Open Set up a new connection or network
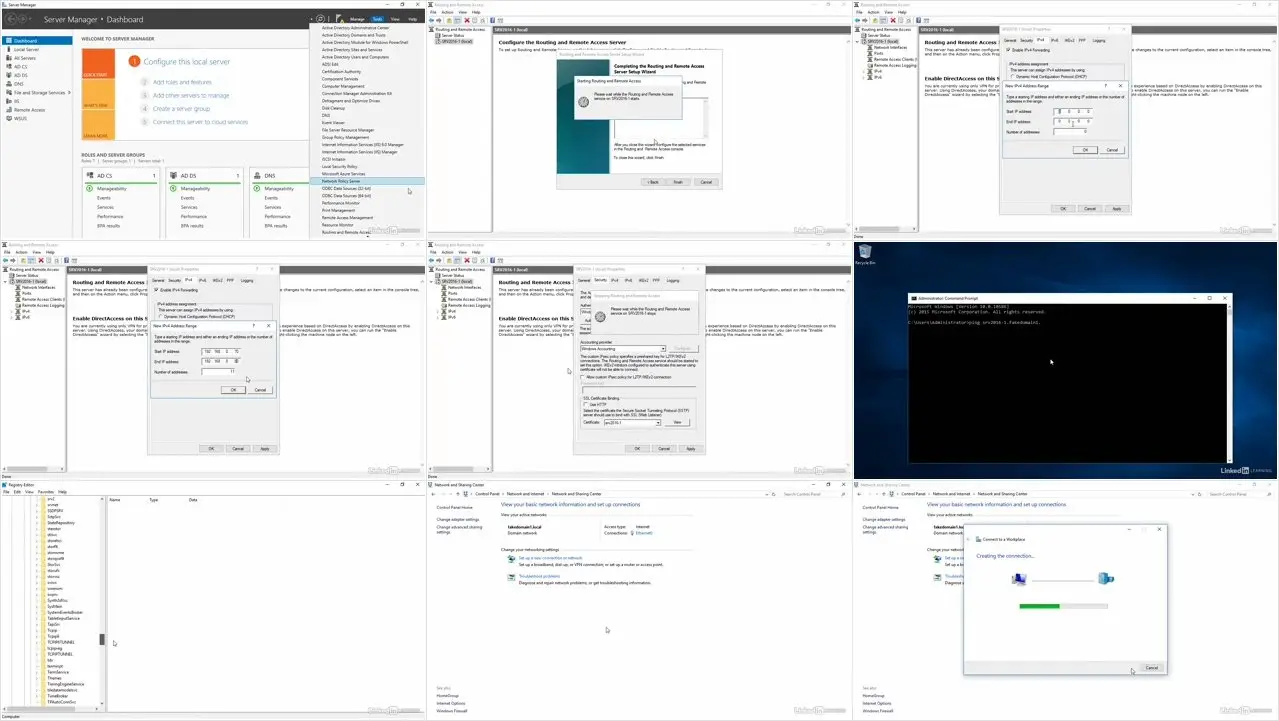The height and width of the screenshot is (721, 1279). 550,558
